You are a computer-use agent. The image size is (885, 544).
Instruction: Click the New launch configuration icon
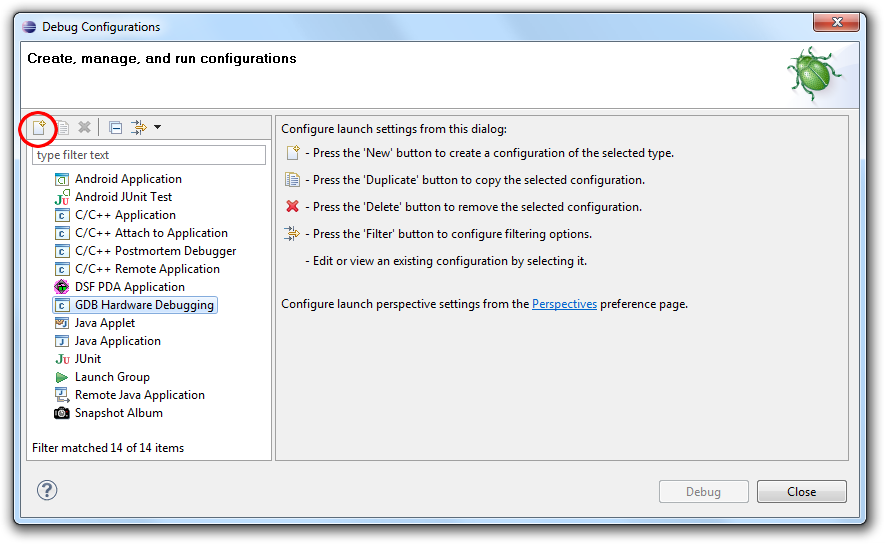pos(39,128)
